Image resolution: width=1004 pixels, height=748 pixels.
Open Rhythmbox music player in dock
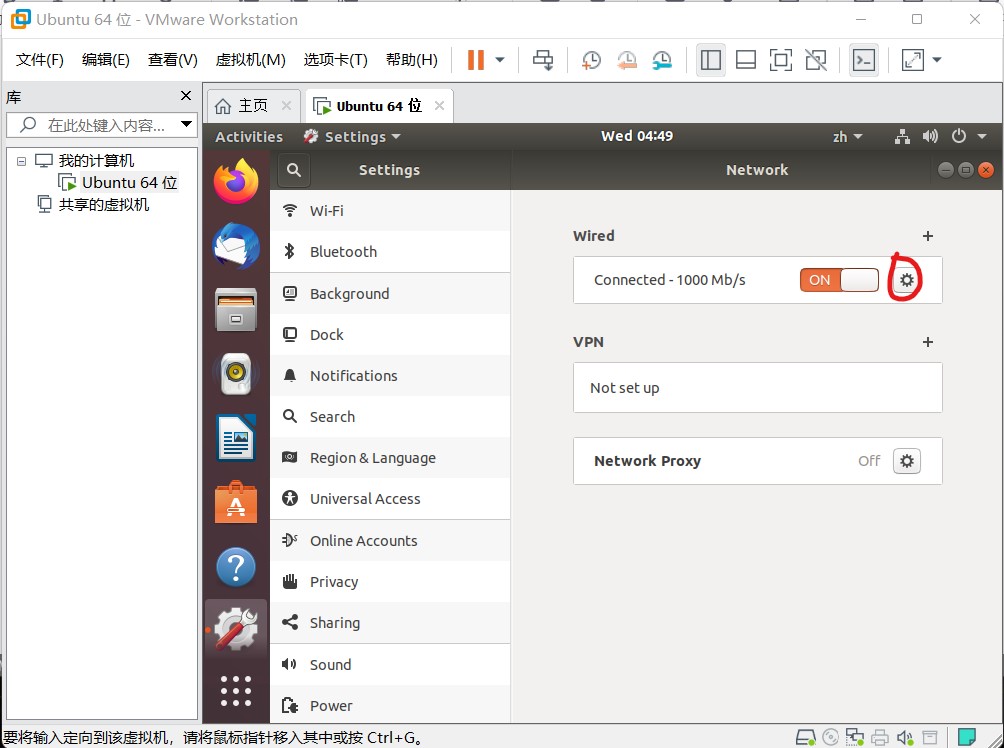pyautogui.click(x=236, y=374)
